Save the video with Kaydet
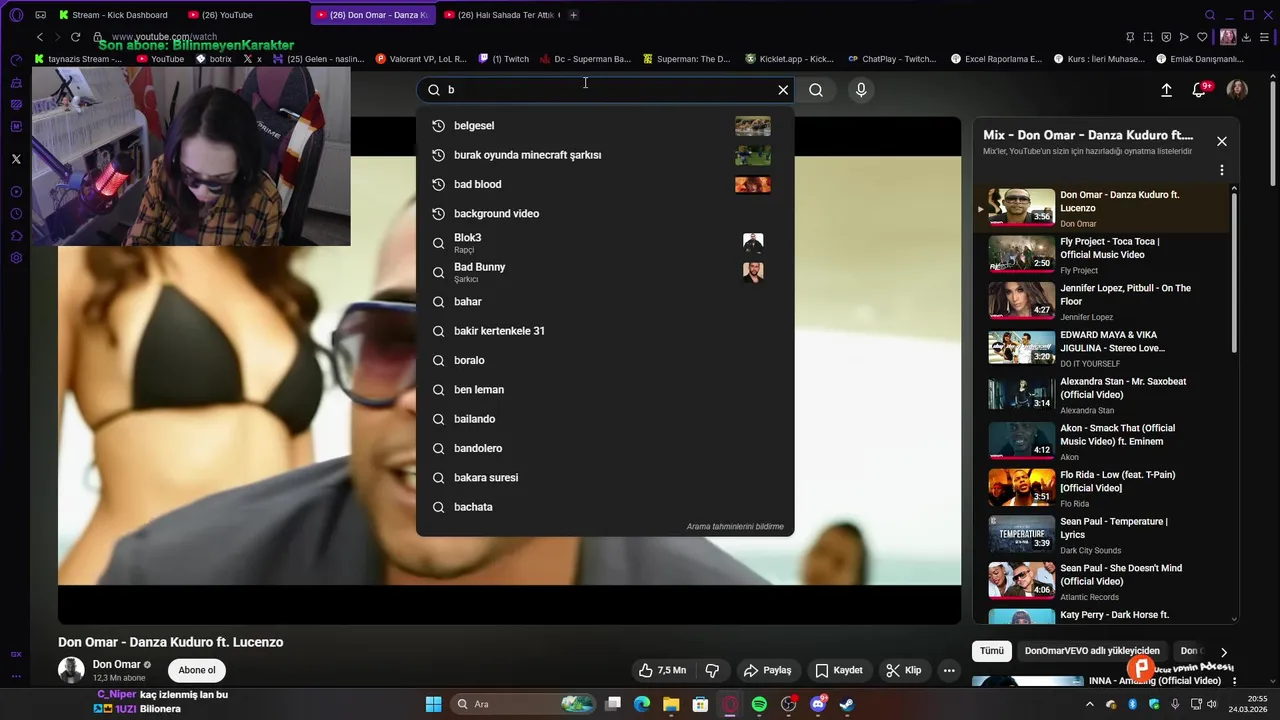 [x=839, y=670]
